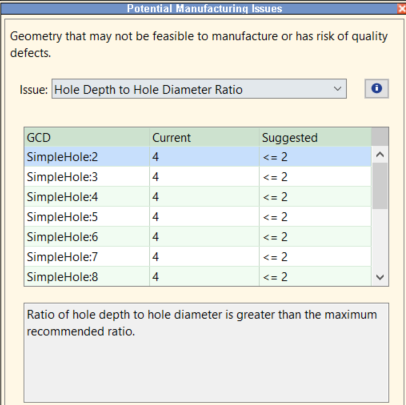Select the SimpleHole:4 row
The image size is (406, 405).
point(198,197)
